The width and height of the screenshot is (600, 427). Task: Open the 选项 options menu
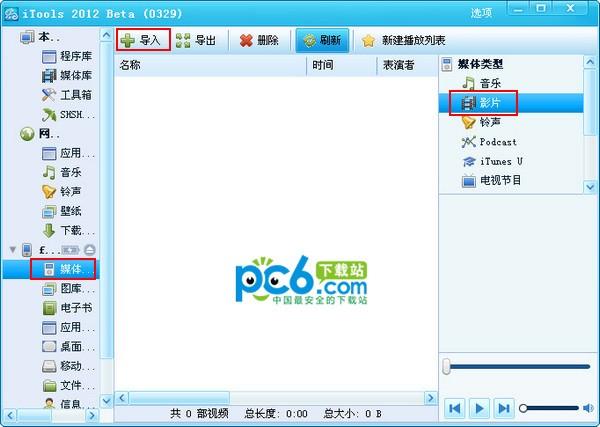point(481,13)
